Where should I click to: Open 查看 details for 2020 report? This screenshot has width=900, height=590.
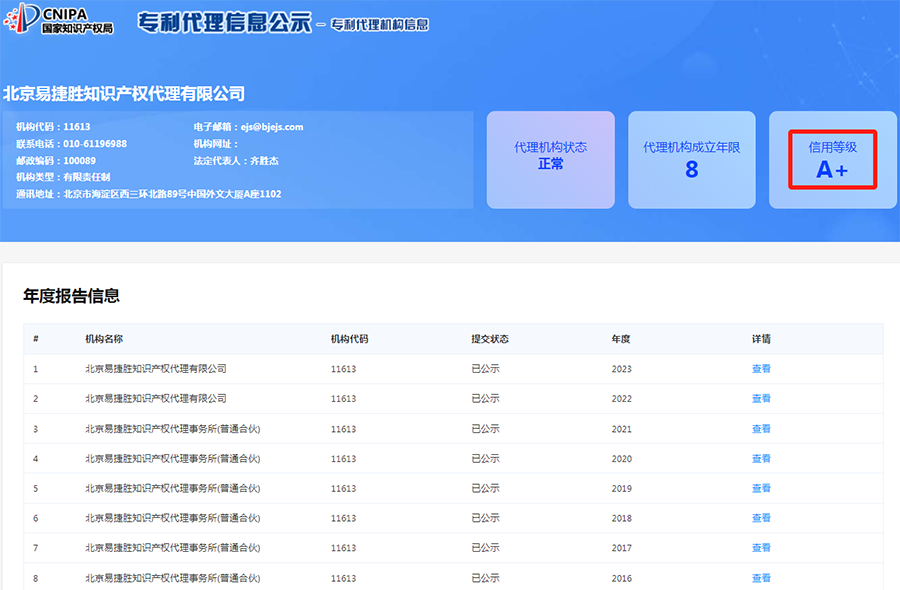tap(761, 459)
